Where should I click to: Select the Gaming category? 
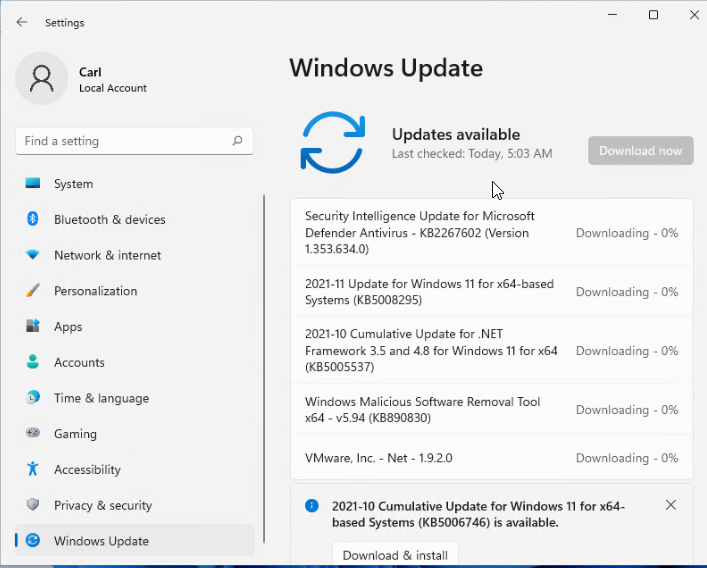[134, 434]
